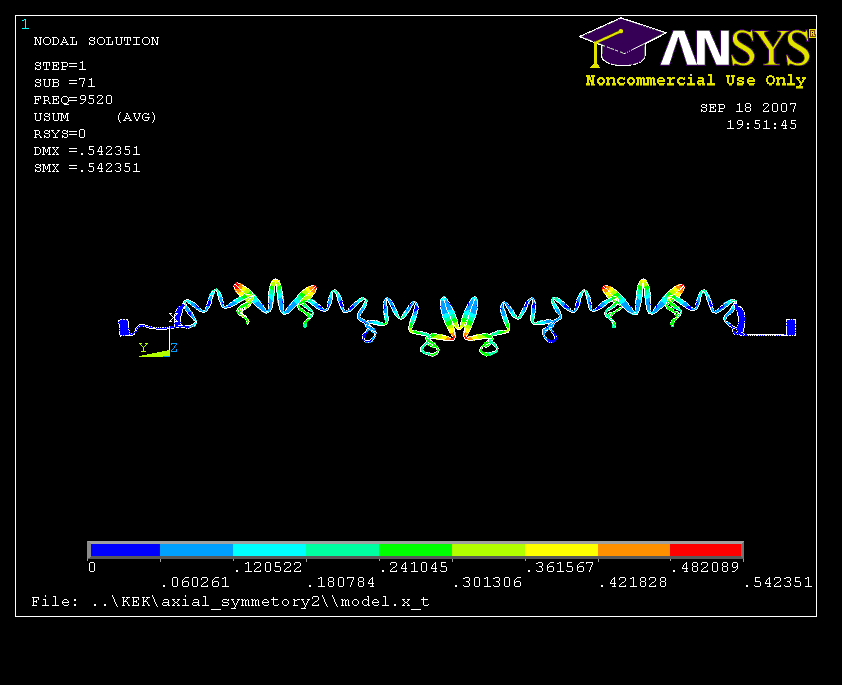Click the Noncommercial Use Only text
842x685 pixels.
(696, 81)
